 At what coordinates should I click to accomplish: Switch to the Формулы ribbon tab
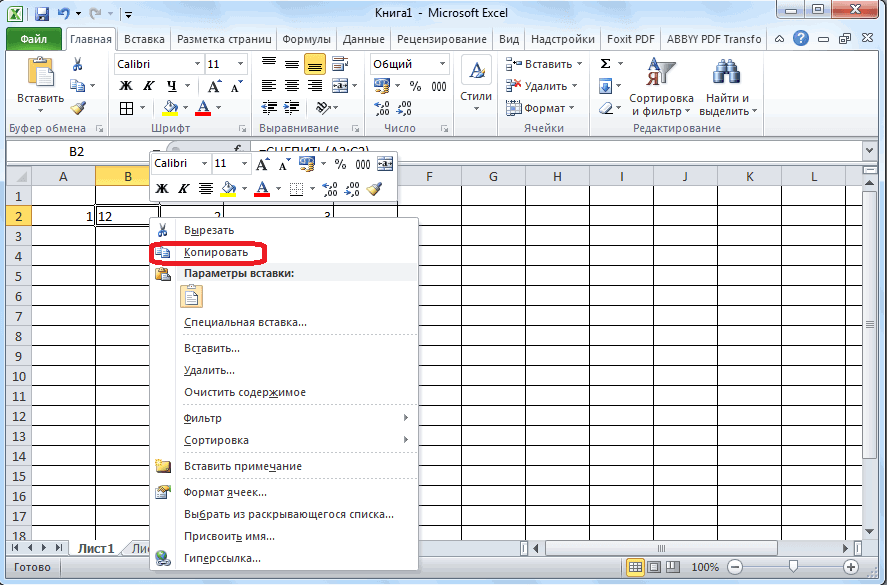coord(306,39)
